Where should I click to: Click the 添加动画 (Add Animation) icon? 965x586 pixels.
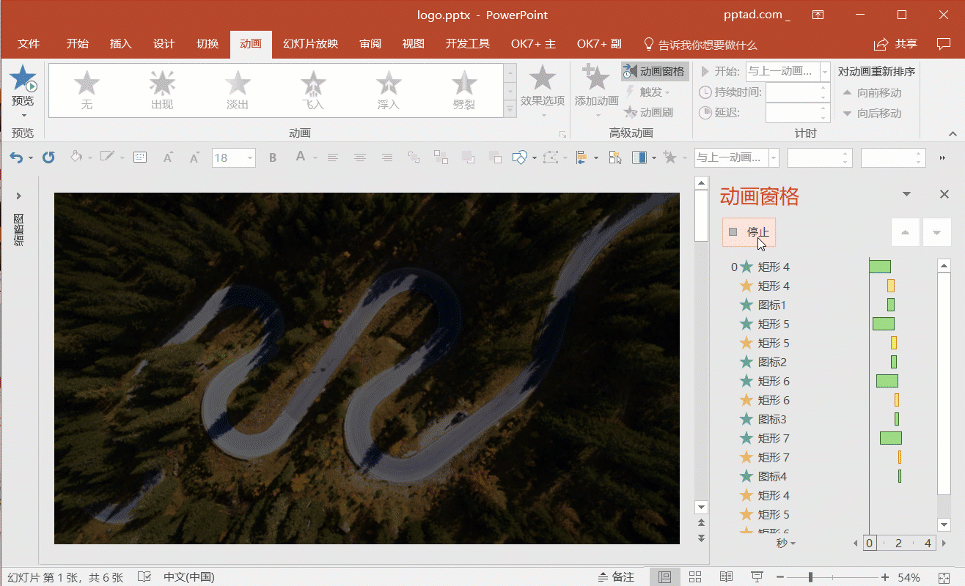596,80
